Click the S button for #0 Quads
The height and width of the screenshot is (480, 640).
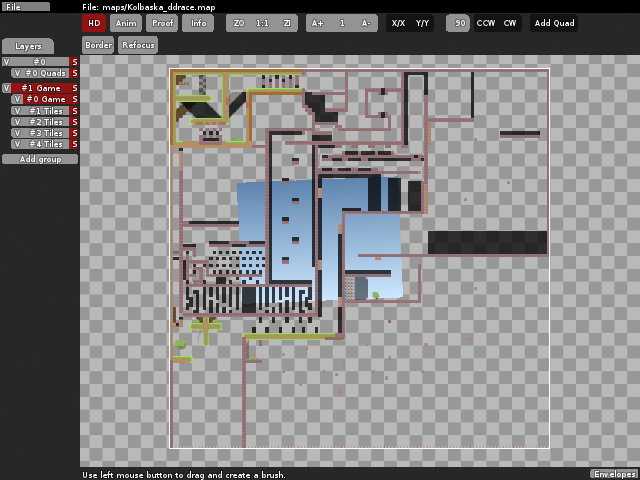pyautogui.click(x=74, y=73)
